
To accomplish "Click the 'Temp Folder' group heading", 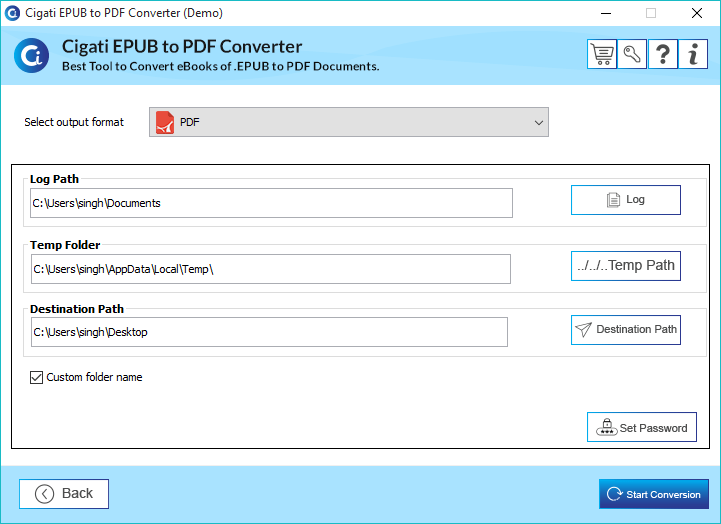I will click(x=65, y=245).
